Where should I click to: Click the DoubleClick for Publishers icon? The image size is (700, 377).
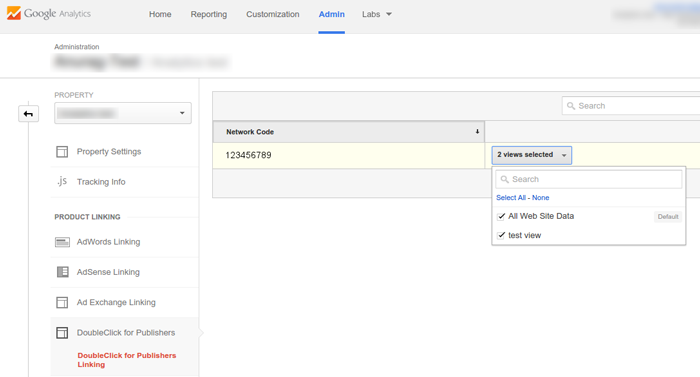coord(62,333)
